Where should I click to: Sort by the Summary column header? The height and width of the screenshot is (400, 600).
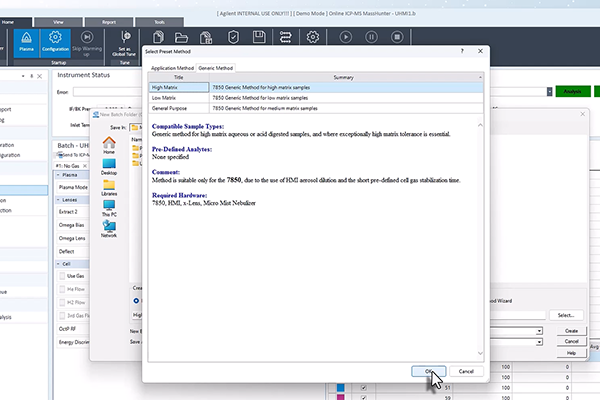[343, 77]
